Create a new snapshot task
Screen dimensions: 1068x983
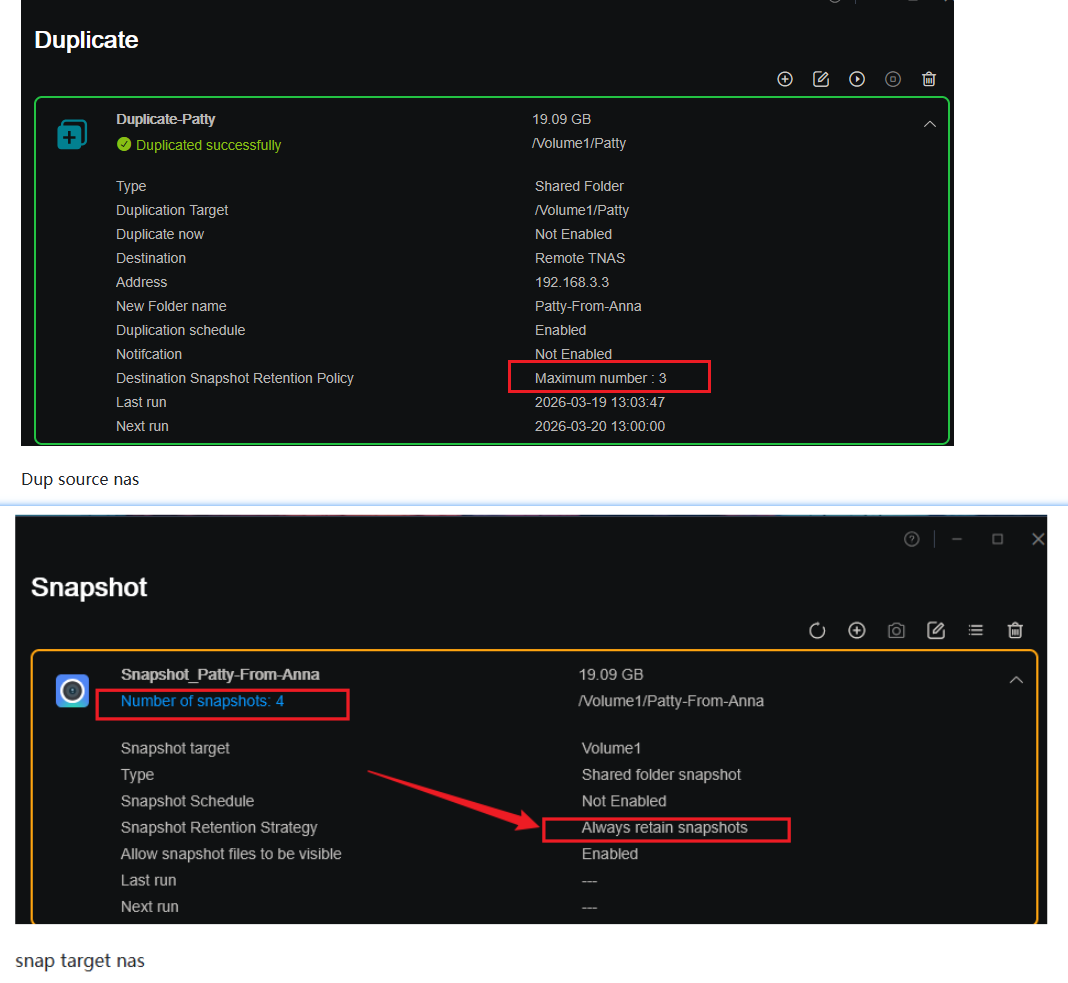click(857, 631)
